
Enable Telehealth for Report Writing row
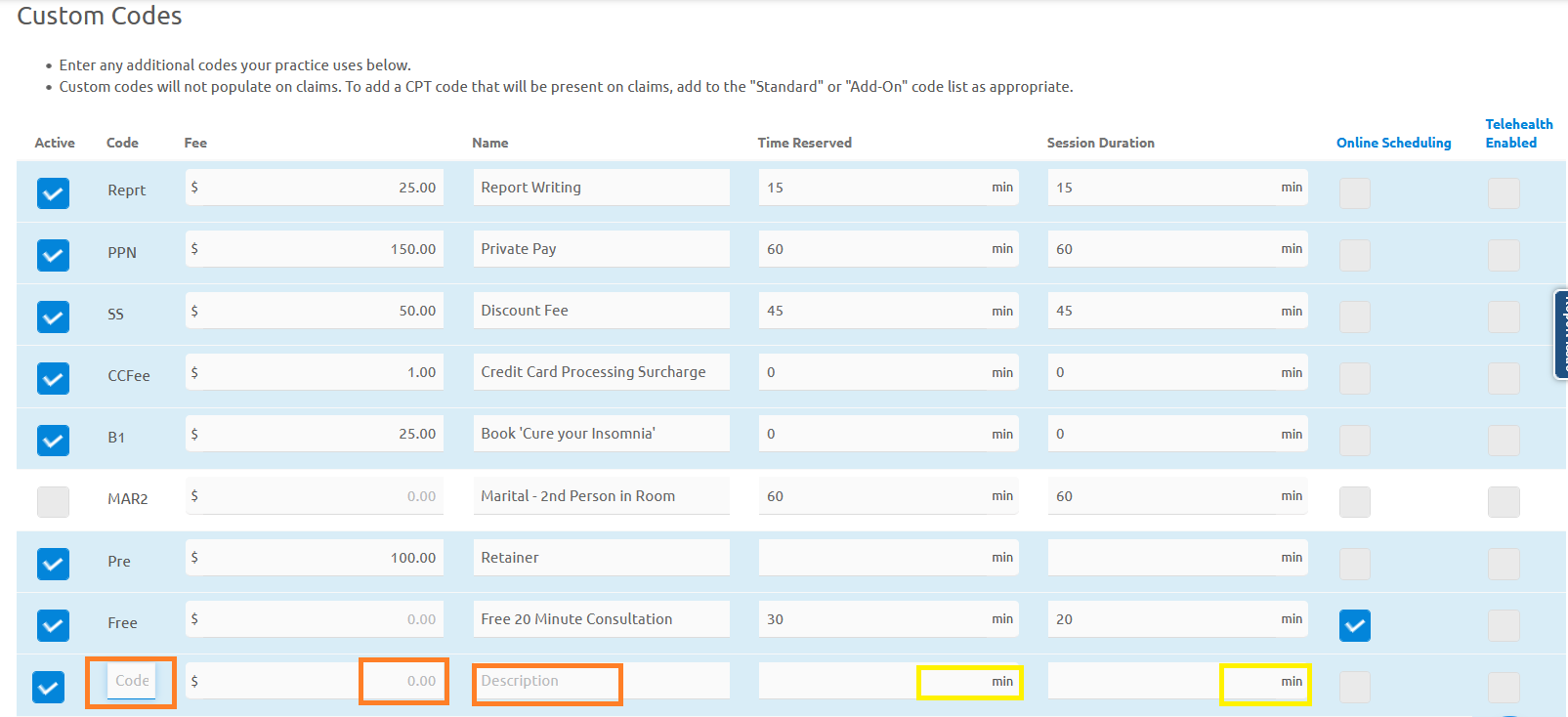[1504, 193]
